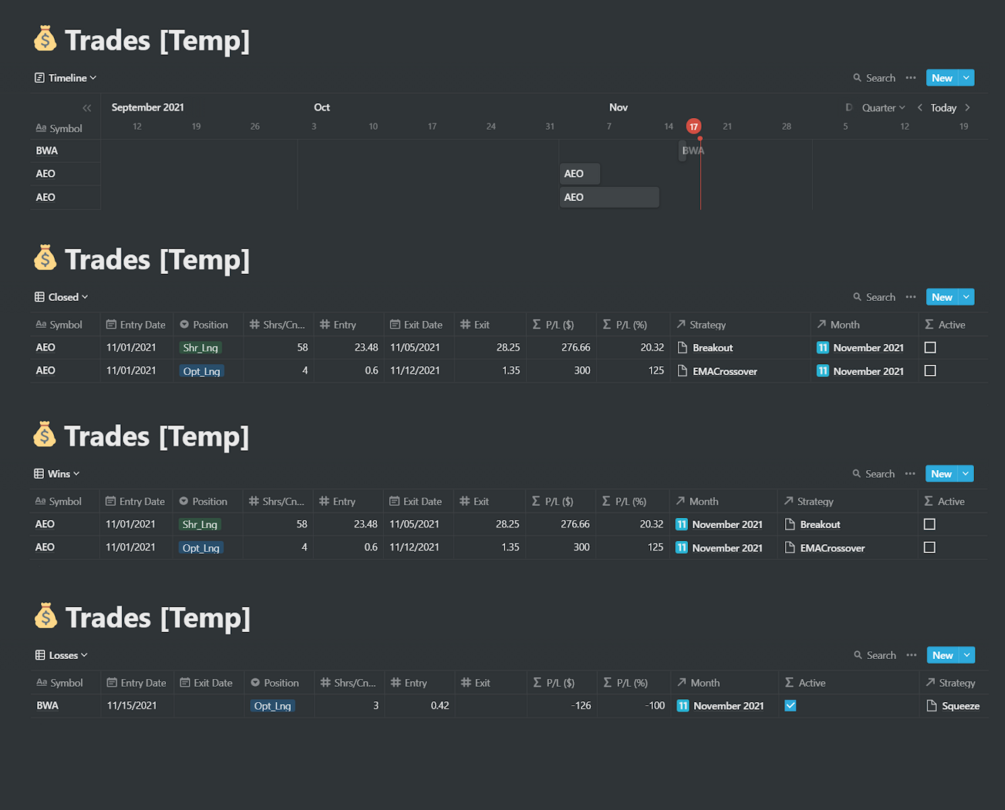This screenshot has height=810, width=1005.
Task: Open the Closed view switcher menu
Action: point(62,297)
